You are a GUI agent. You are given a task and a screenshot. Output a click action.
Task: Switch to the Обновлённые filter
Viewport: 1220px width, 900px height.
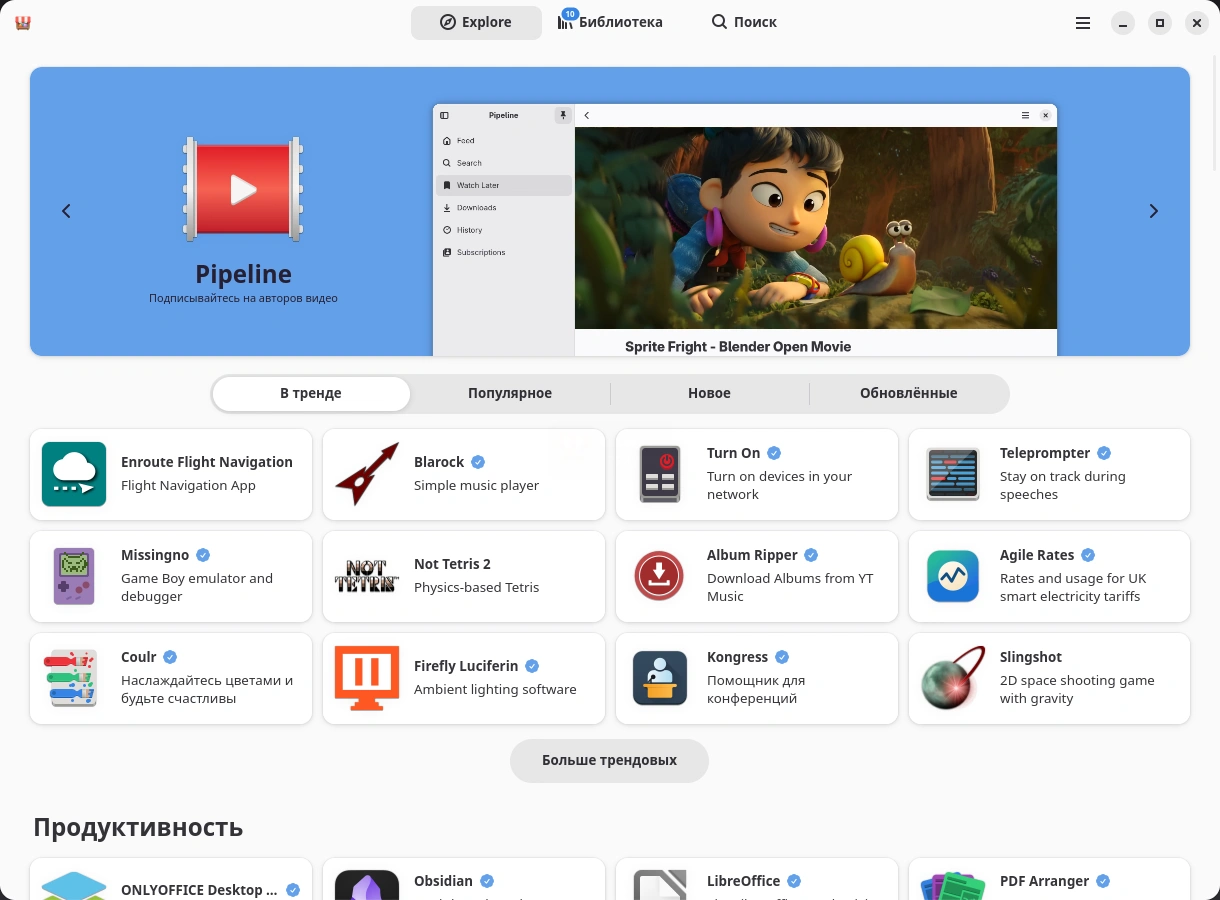coord(909,393)
